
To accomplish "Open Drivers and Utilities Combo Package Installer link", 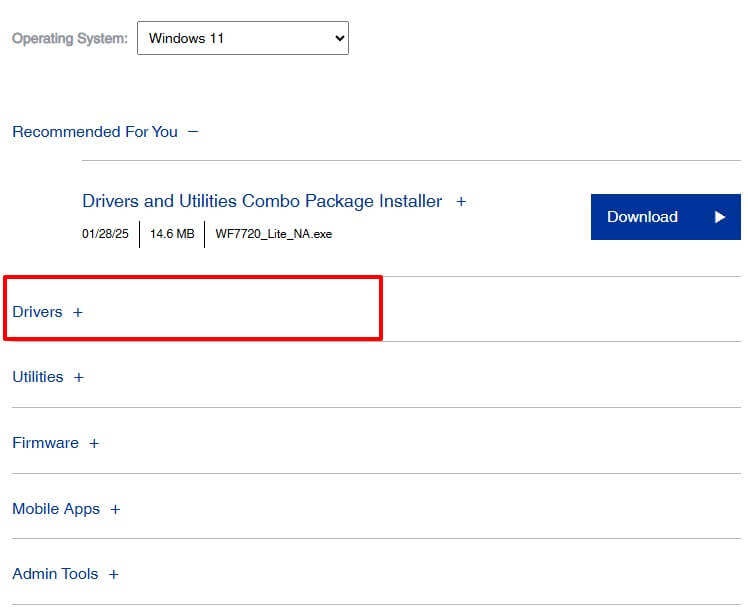I will coord(262,201).
